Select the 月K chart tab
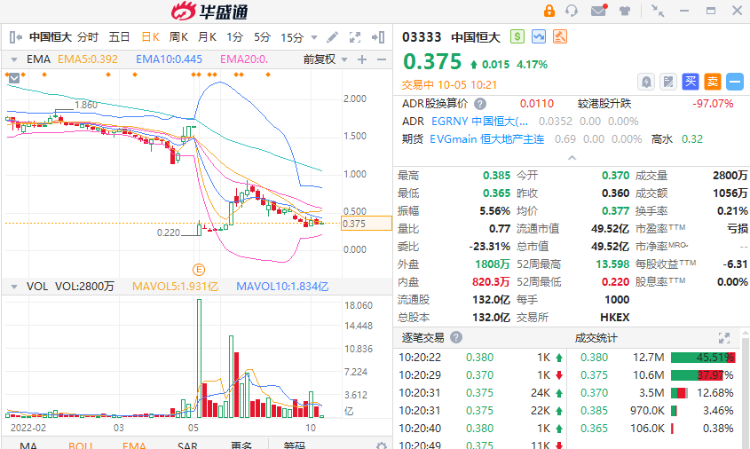 pyautogui.click(x=207, y=37)
